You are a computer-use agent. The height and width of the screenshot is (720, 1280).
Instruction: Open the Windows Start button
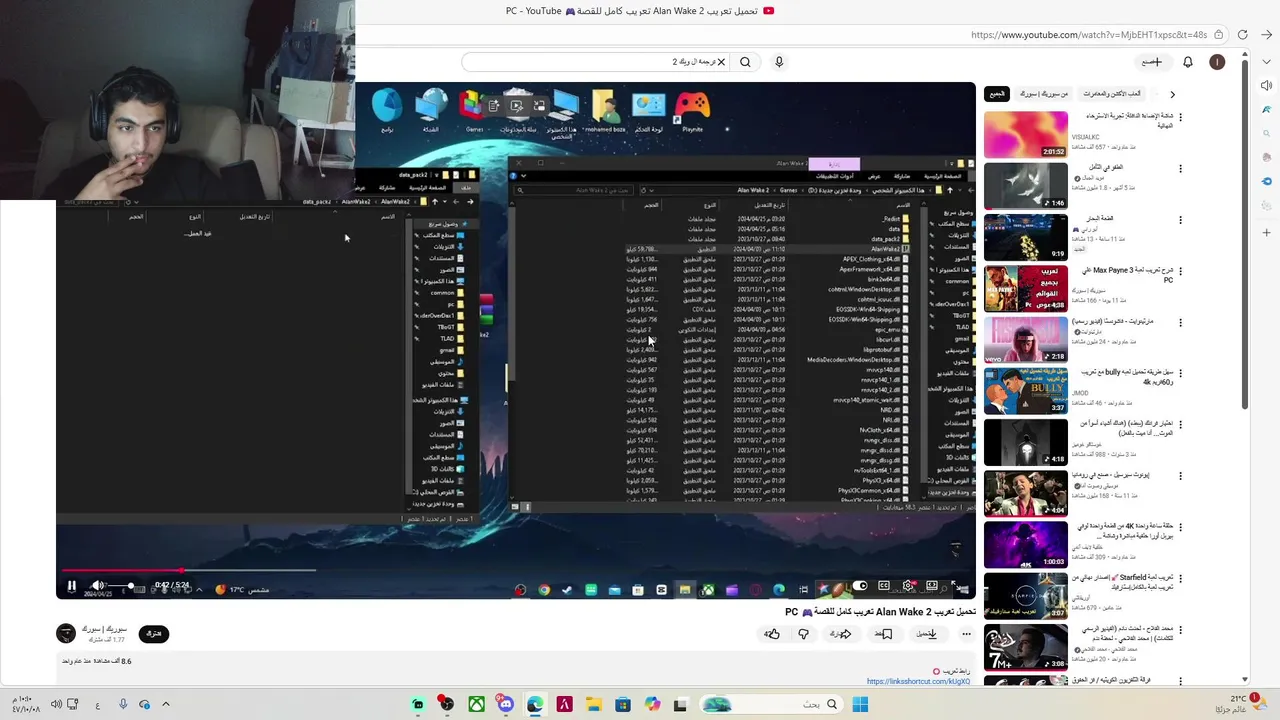tap(860, 704)
